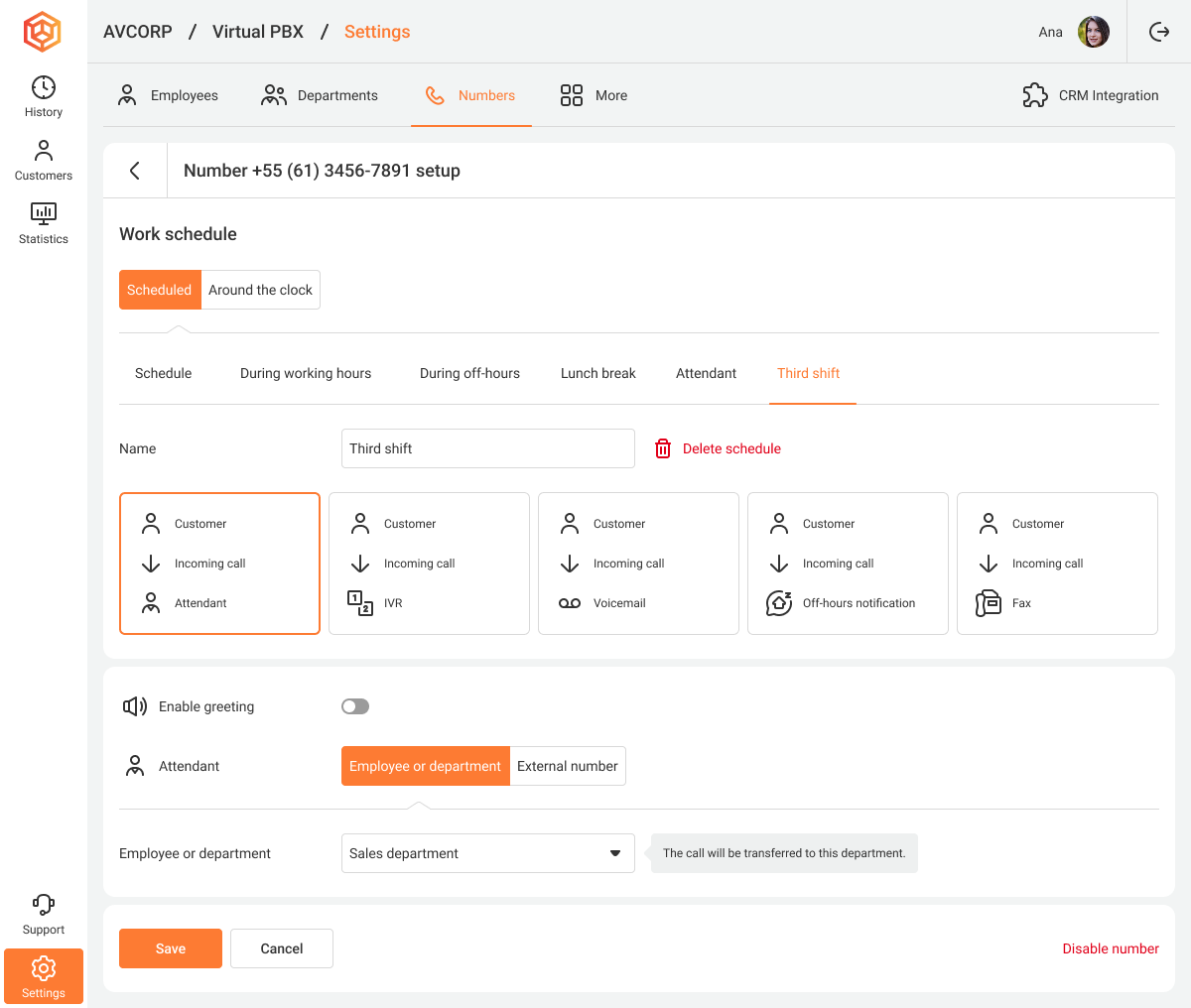Click the Save button
Screen dimensions: 1191x1008
pos(171,948)
